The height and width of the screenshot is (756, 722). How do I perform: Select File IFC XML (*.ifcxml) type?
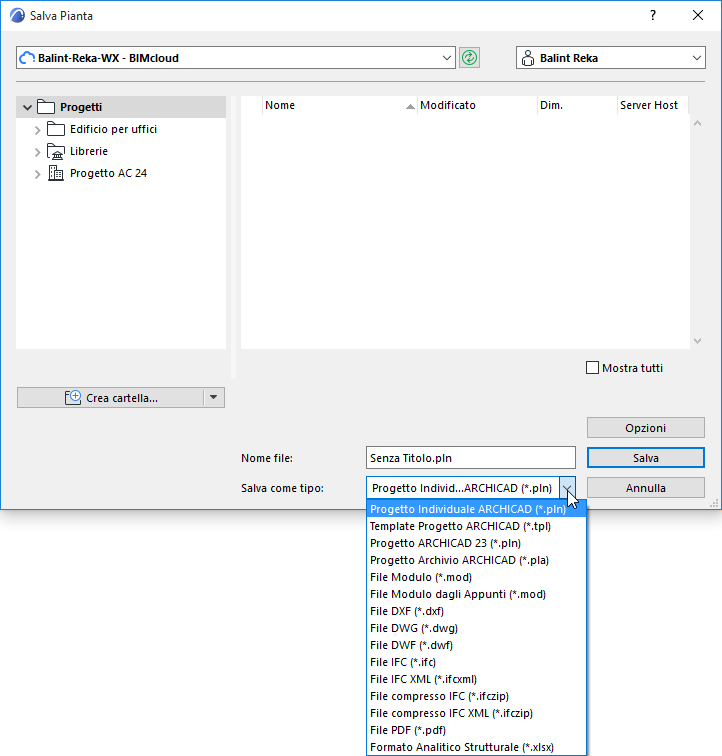(x=477, y=679)
